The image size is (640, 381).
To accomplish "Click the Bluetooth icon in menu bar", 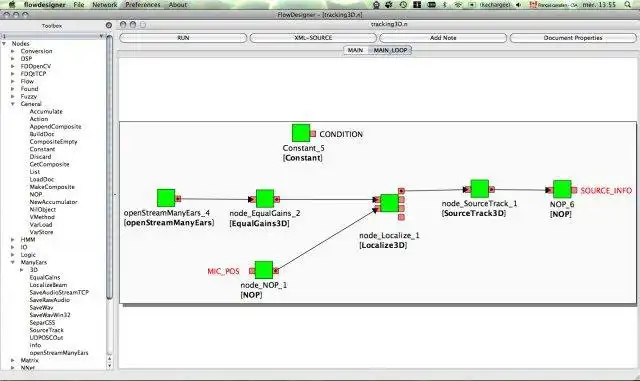I will pyautogui.click(x=445, y=4).
